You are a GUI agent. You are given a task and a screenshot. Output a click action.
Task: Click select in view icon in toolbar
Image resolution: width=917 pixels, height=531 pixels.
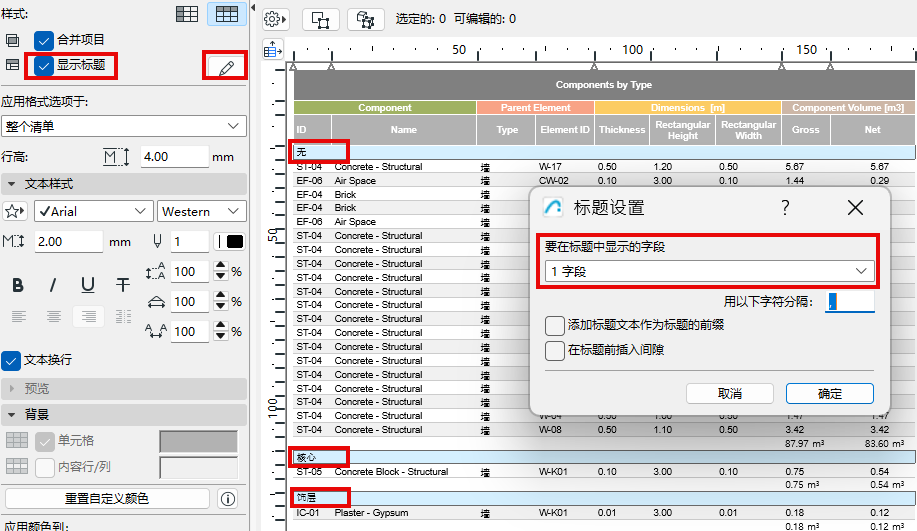(x=320, y=20)
